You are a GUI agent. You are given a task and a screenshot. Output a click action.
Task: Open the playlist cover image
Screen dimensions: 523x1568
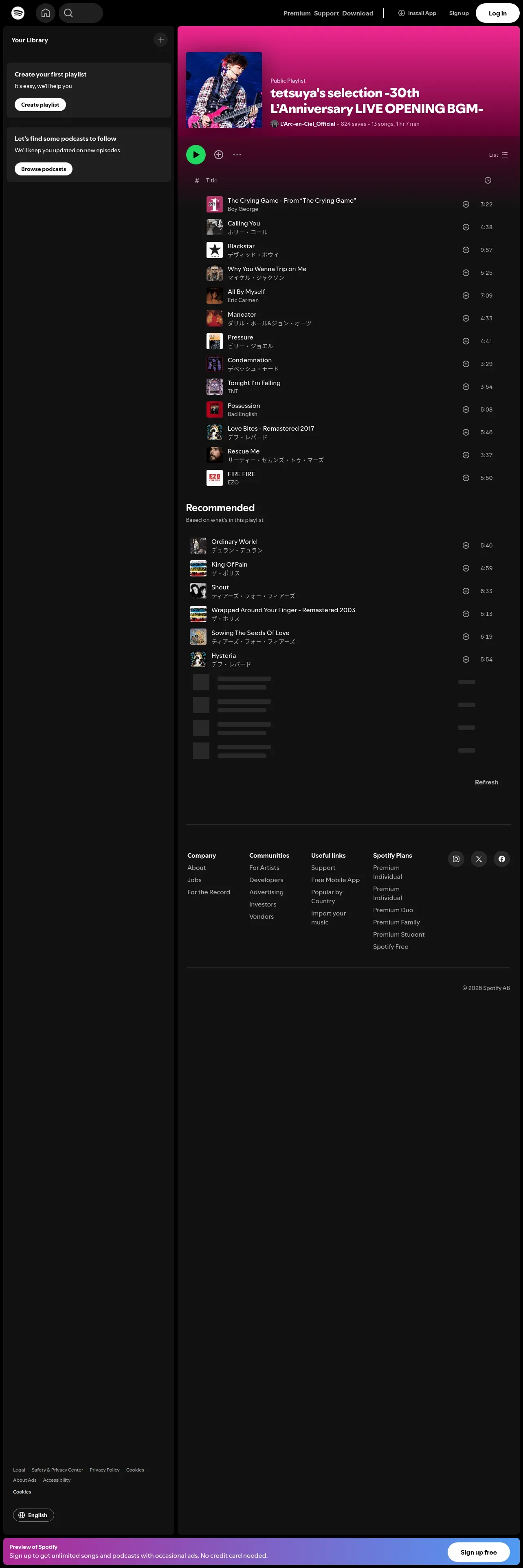[224, 90]
